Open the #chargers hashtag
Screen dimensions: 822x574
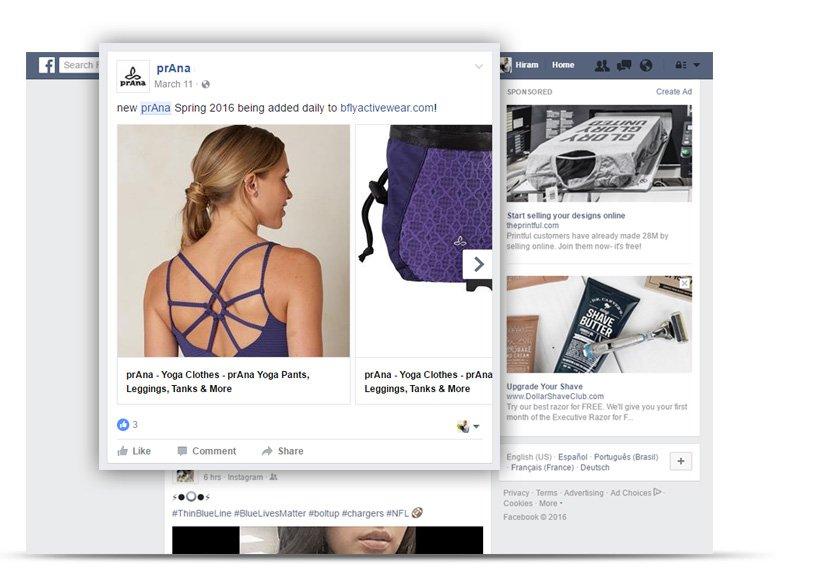[x=363, y=513]
